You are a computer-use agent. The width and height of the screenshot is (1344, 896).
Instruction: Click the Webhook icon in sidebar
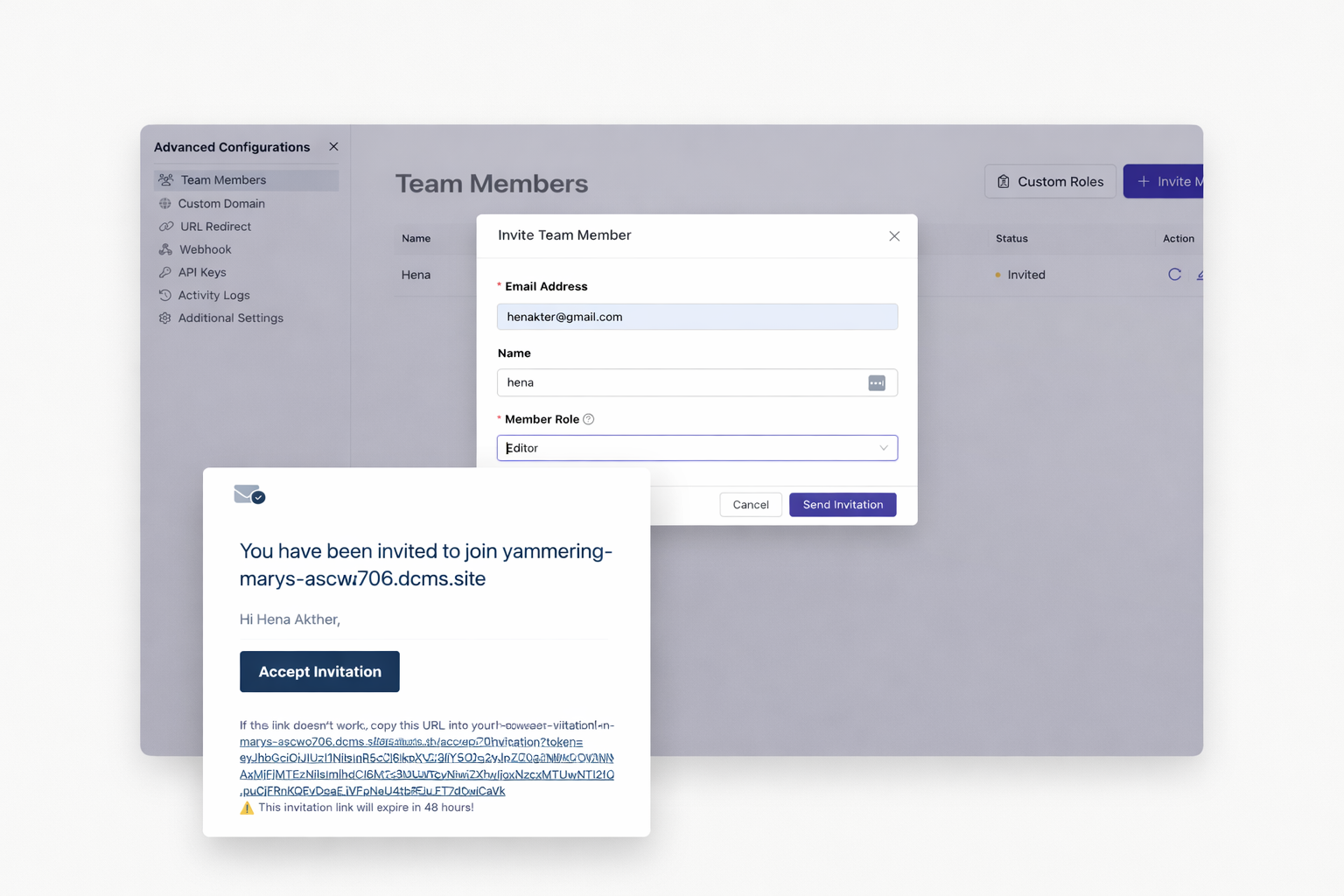pos(165,249)
